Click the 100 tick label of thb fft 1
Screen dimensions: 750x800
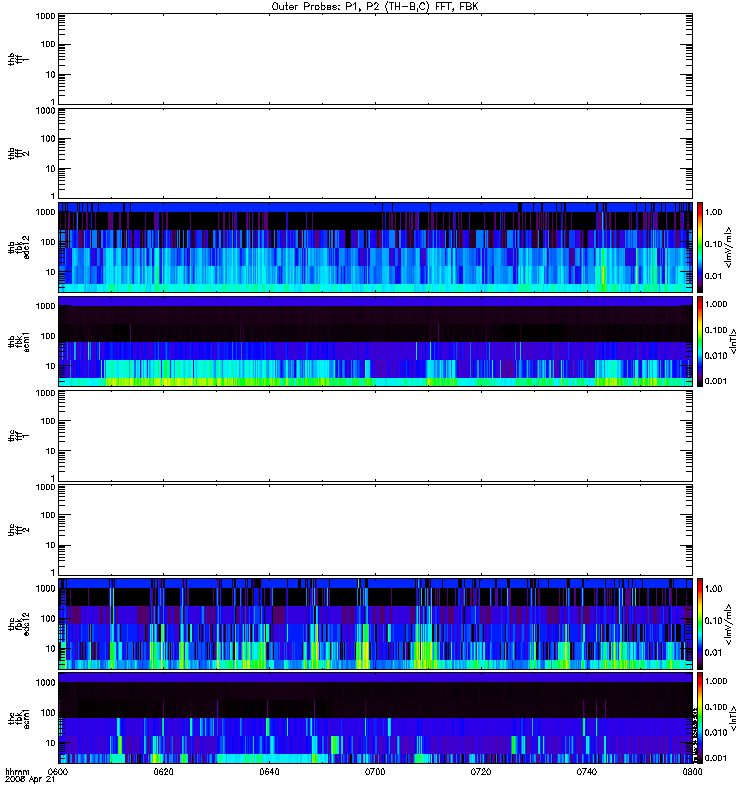click(x=48, y=44)
